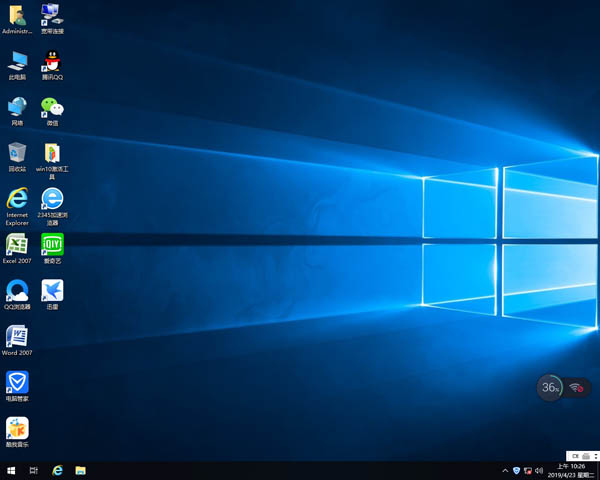This screenshot has height=480, width=600.
Task: Select the win10激活工具 folder icon
Action: click(52, 153)
